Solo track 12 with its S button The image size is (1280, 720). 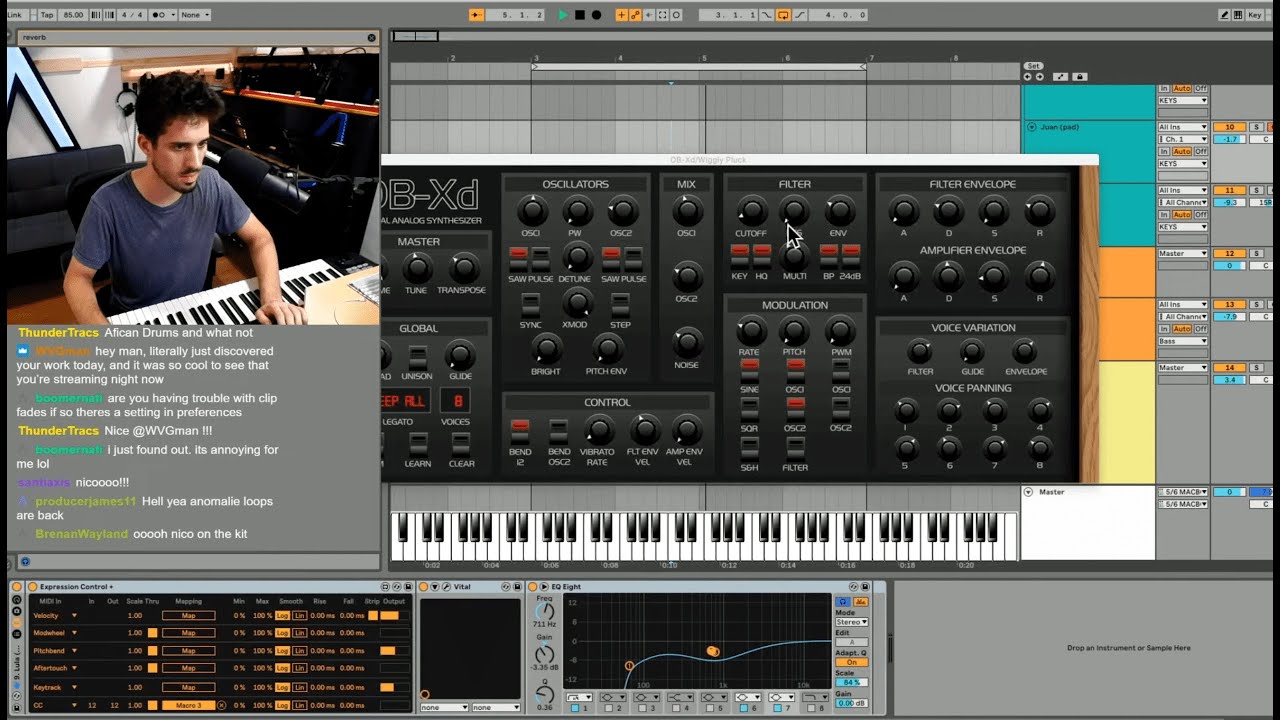tap(1256, 253)
